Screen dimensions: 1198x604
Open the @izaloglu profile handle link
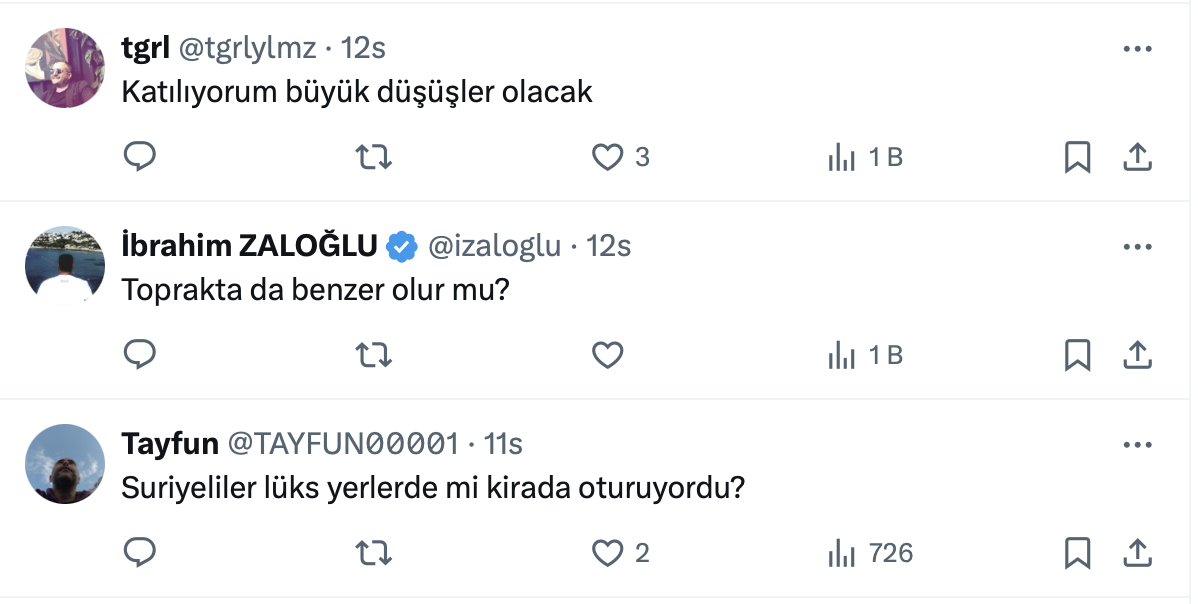(494, 246)
